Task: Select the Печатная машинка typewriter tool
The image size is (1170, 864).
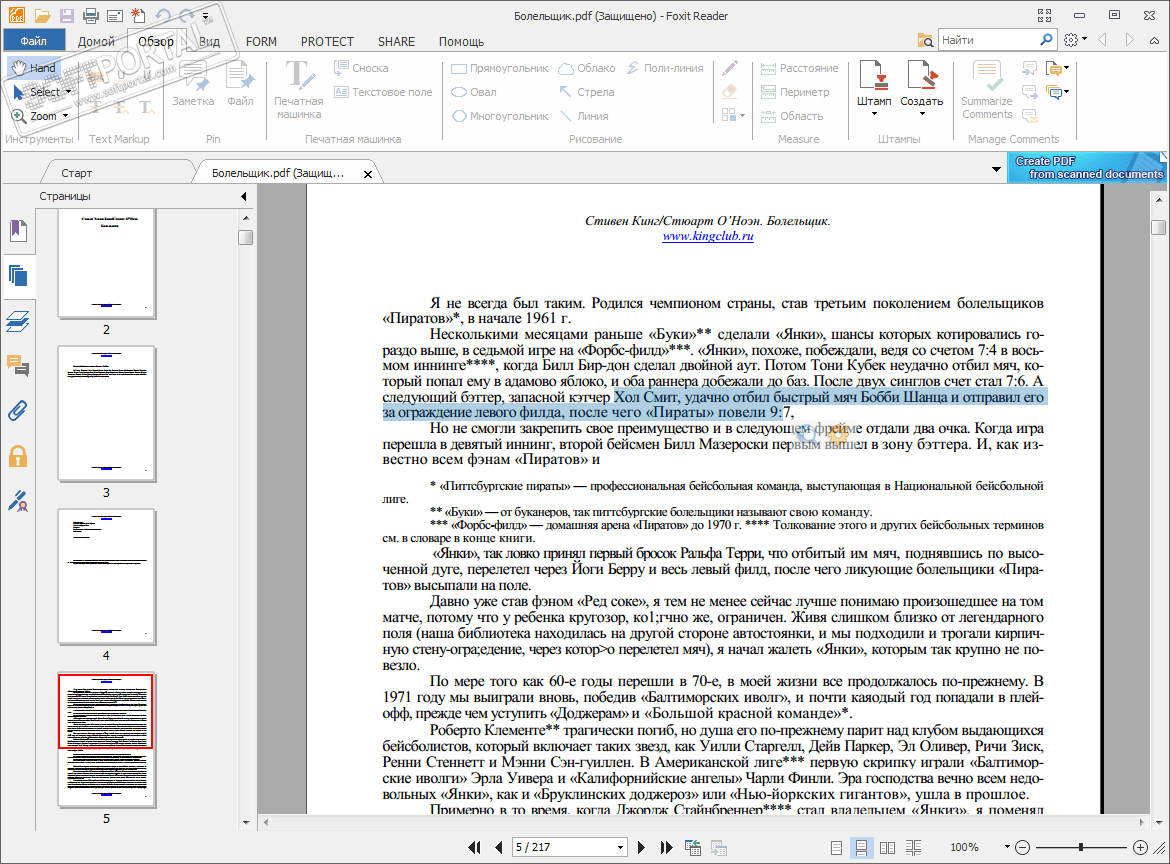Action: coord(298,90)
